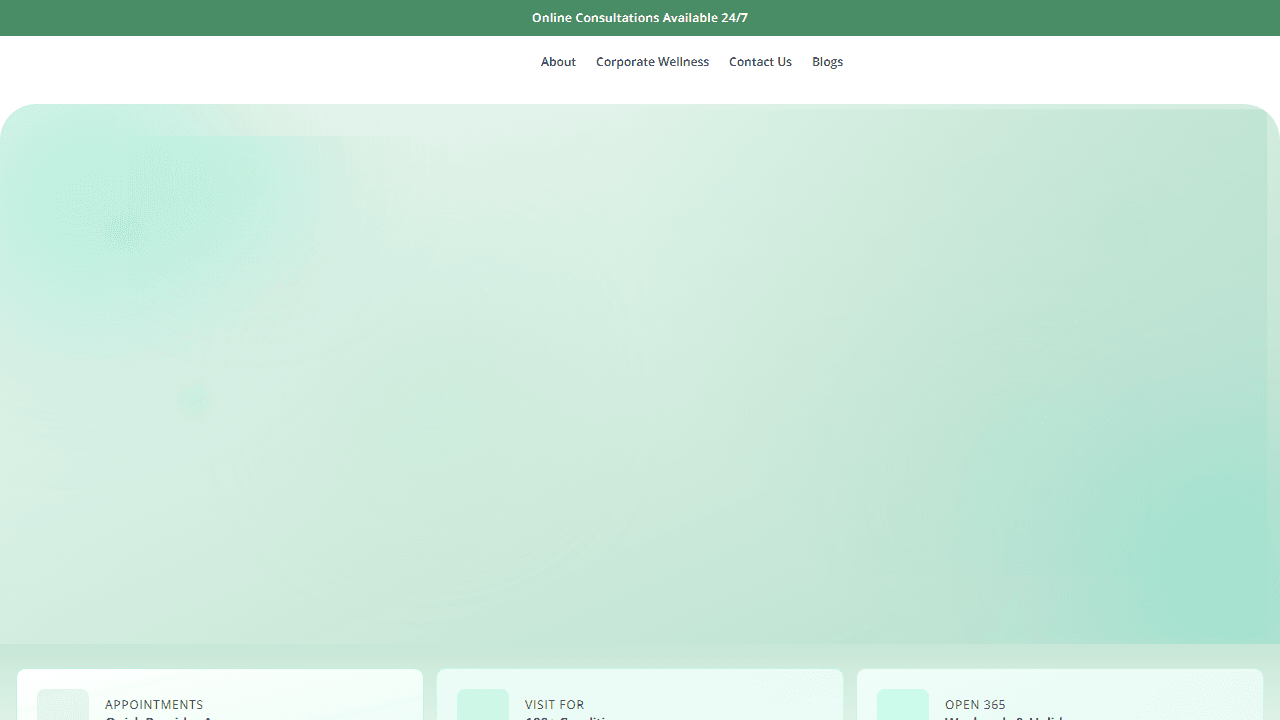Select the APPOINTMENTS card label

tap(154, 705)
